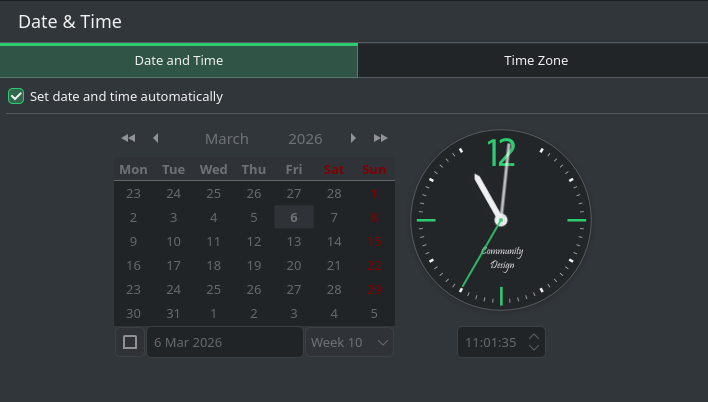Decrease time with down spinner arrow
This screenshot has height=402, width=708.
pyautogui.click(x=534, y=347)
